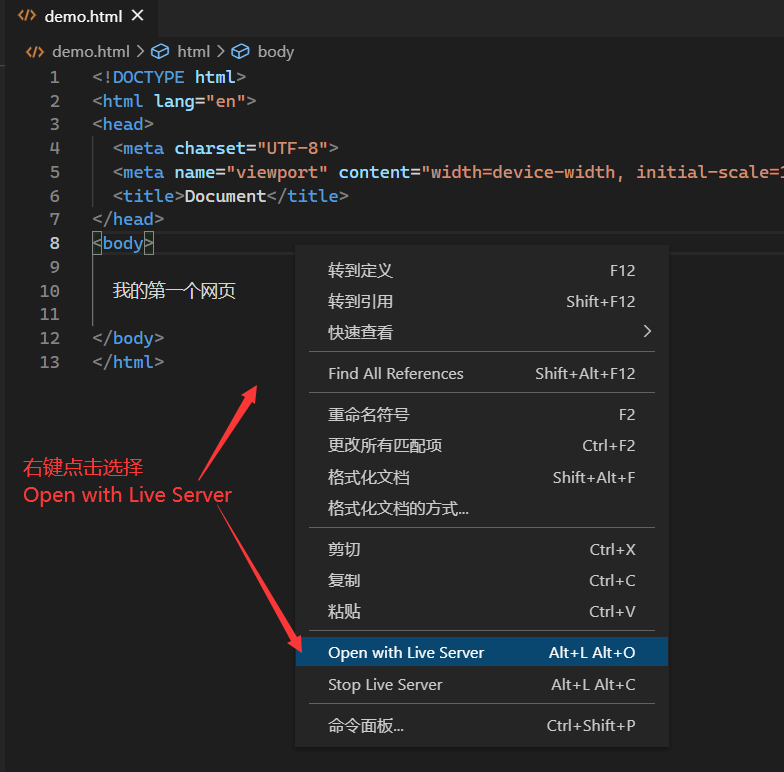Viewport: 784px width, 772px height.
Task: Open 命令面板 from context menu
Action: 366,726
